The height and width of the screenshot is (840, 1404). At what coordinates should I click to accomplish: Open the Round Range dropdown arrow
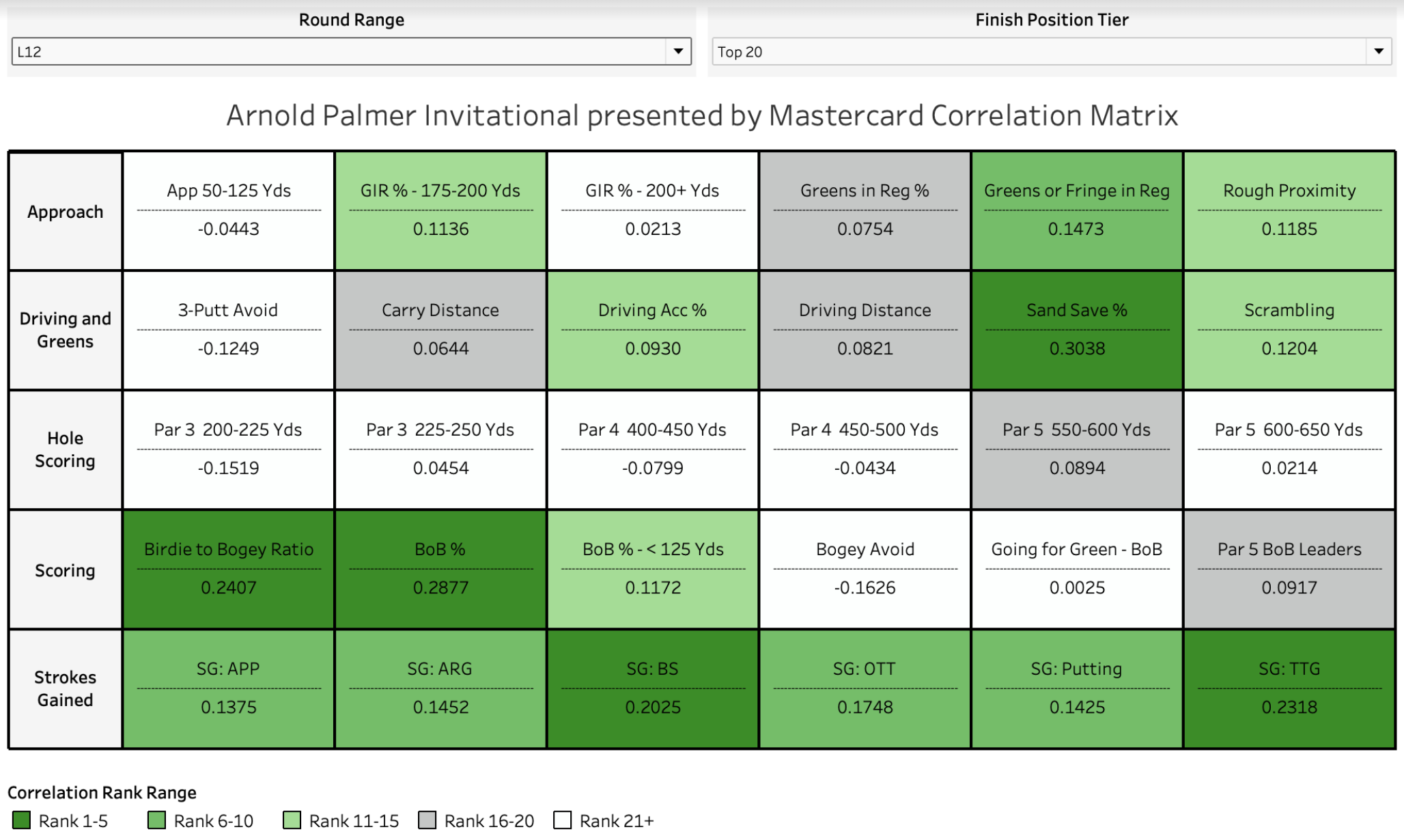pyautogui.click(x=677, y=51)
